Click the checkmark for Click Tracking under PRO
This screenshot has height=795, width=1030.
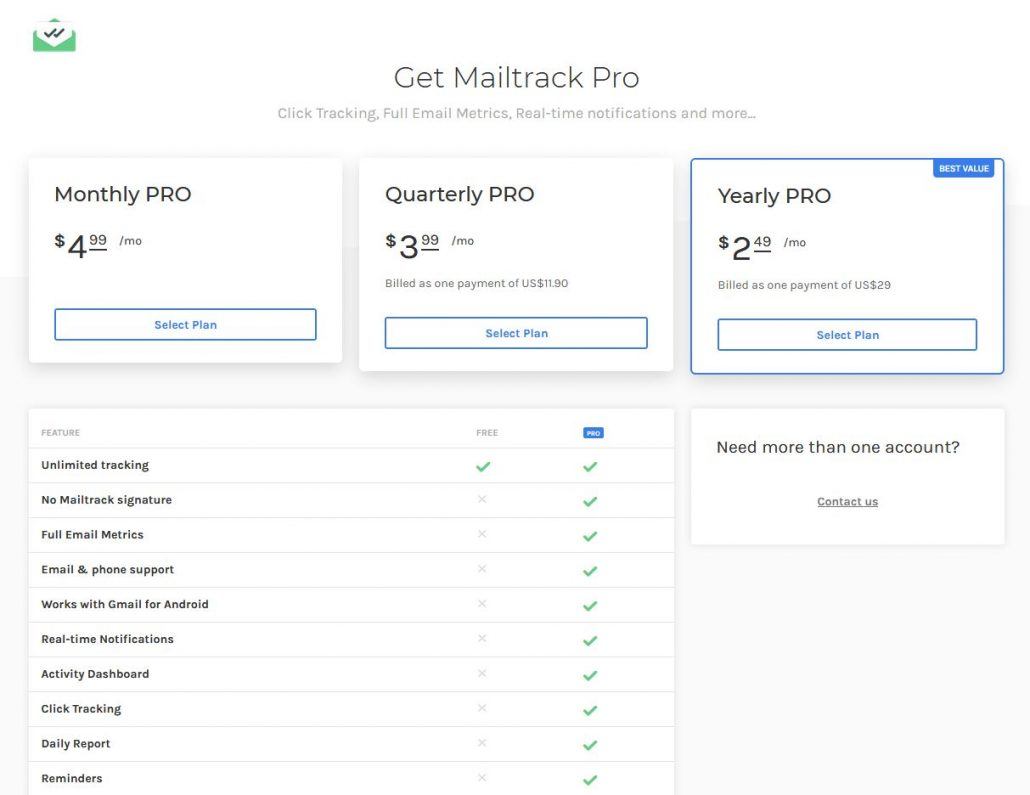pyautogui.click(x=589, y=709)
